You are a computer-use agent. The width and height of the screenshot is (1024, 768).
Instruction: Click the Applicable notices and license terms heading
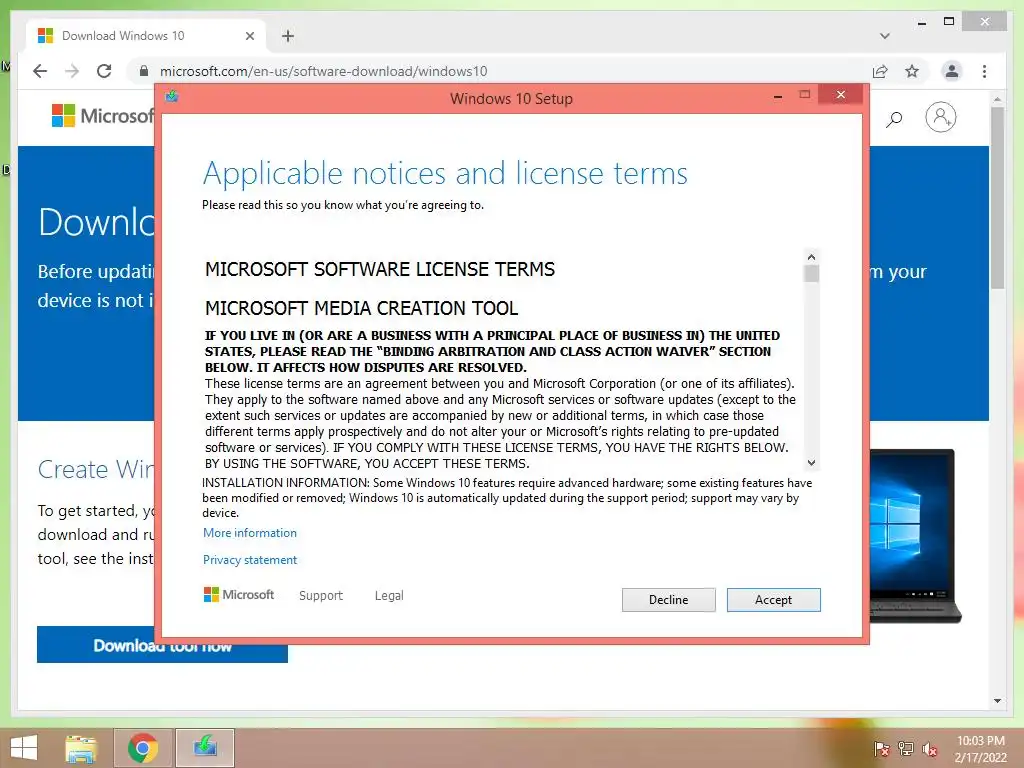(x=445, y=174)
